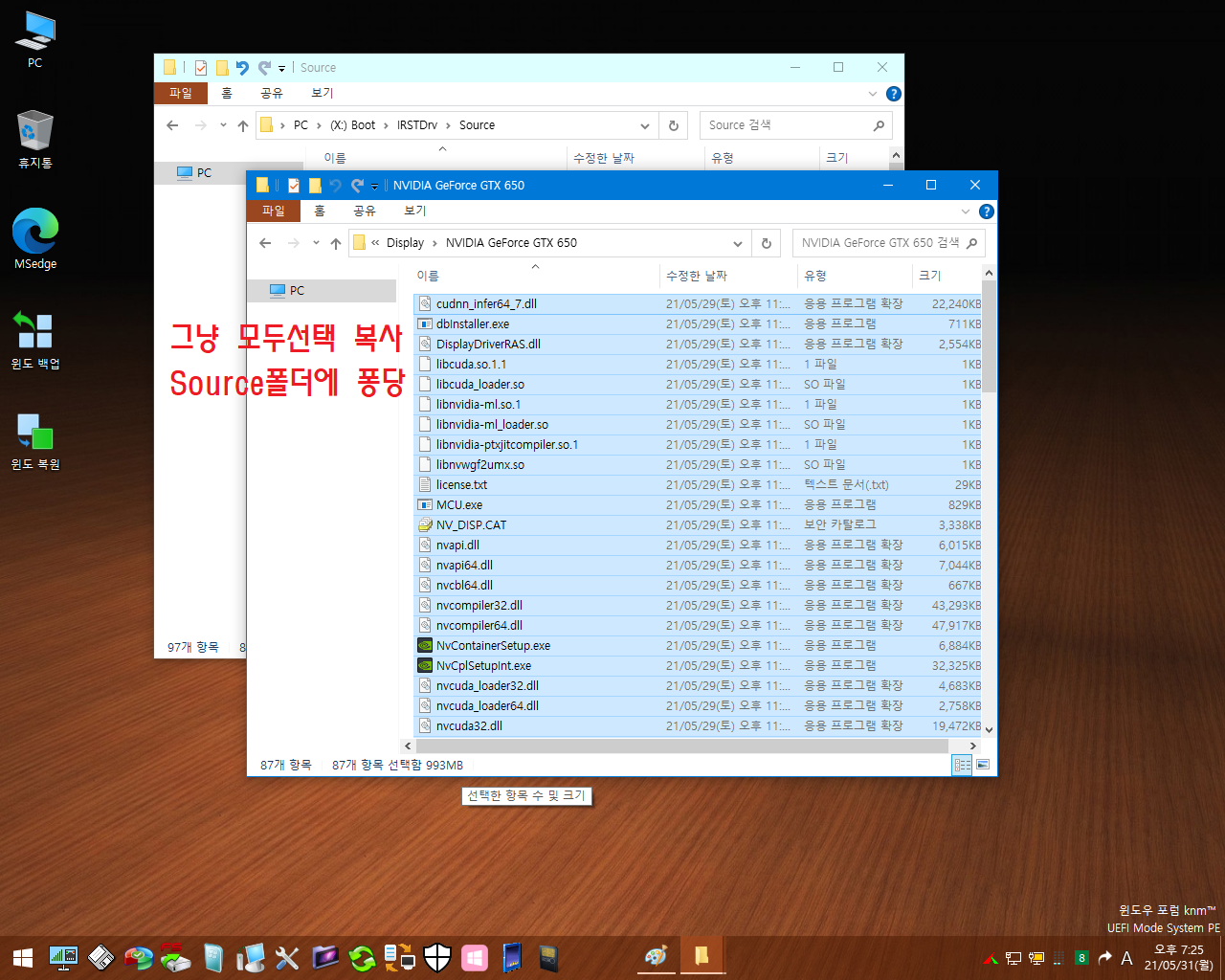The image size is (1225, 980).
Task: Select NvContainerSetup.exe file
Action: (698, 645)
